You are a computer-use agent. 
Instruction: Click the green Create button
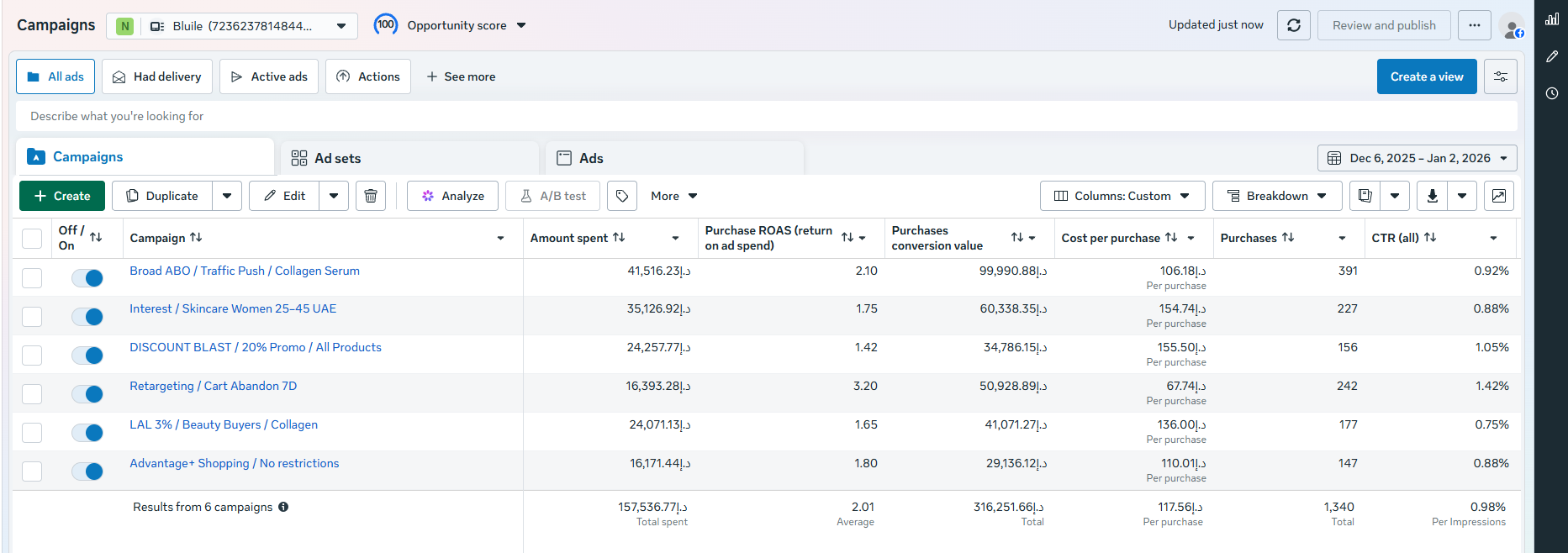pos(62,196)
